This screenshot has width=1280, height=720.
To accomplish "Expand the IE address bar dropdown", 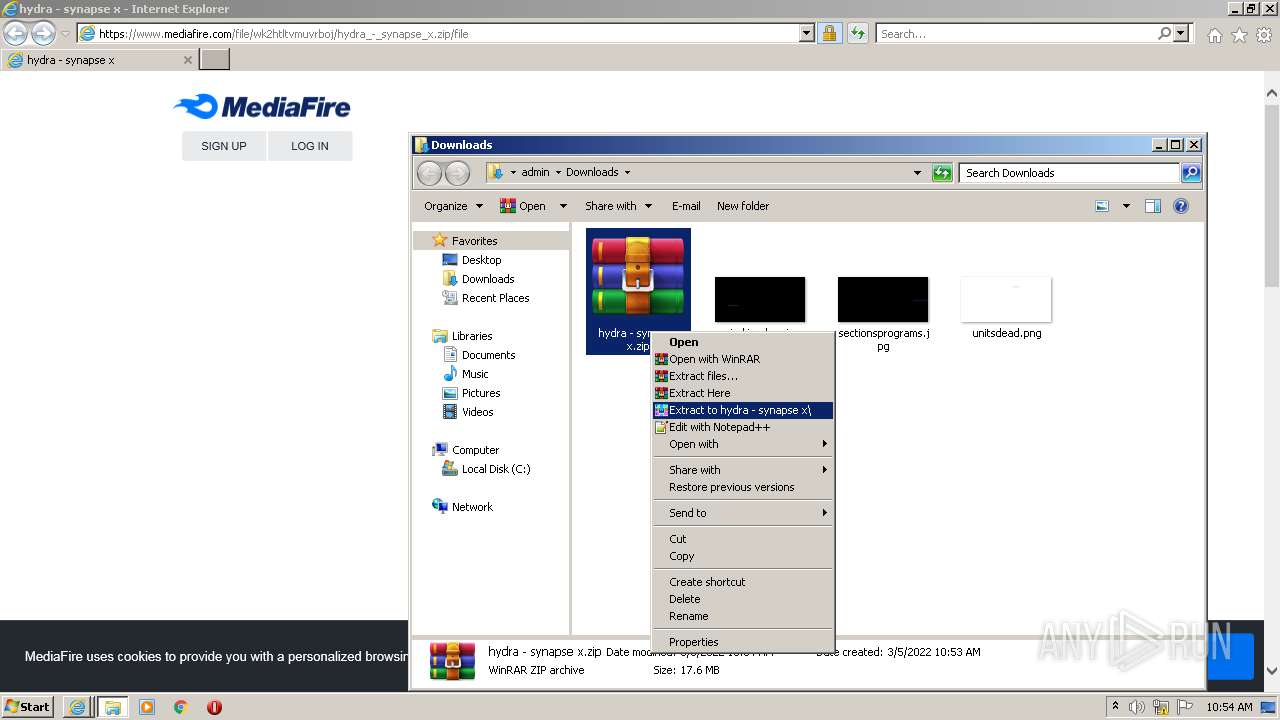I will tap(807, 33).
